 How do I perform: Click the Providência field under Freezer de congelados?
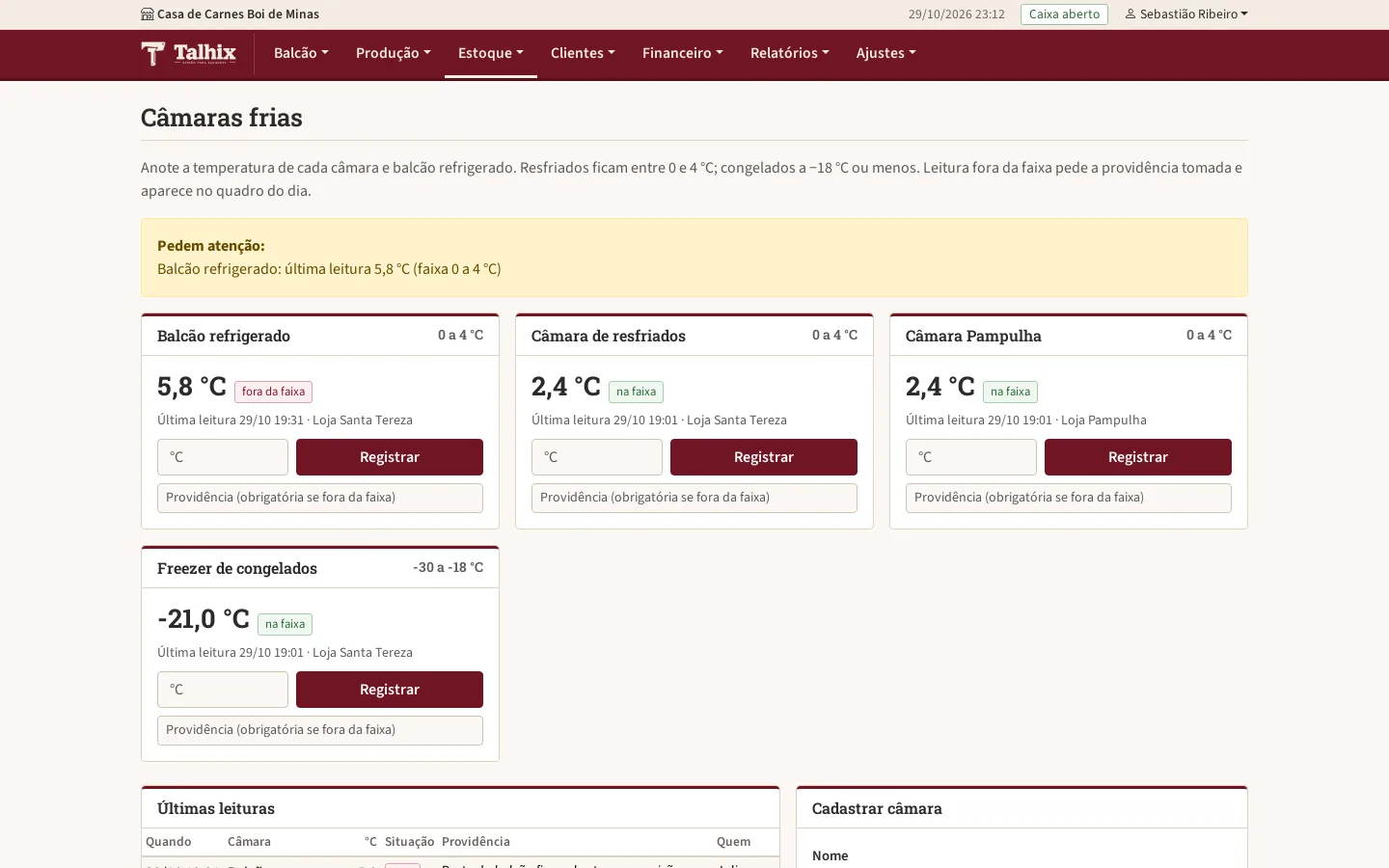click(x=320, y=730)
